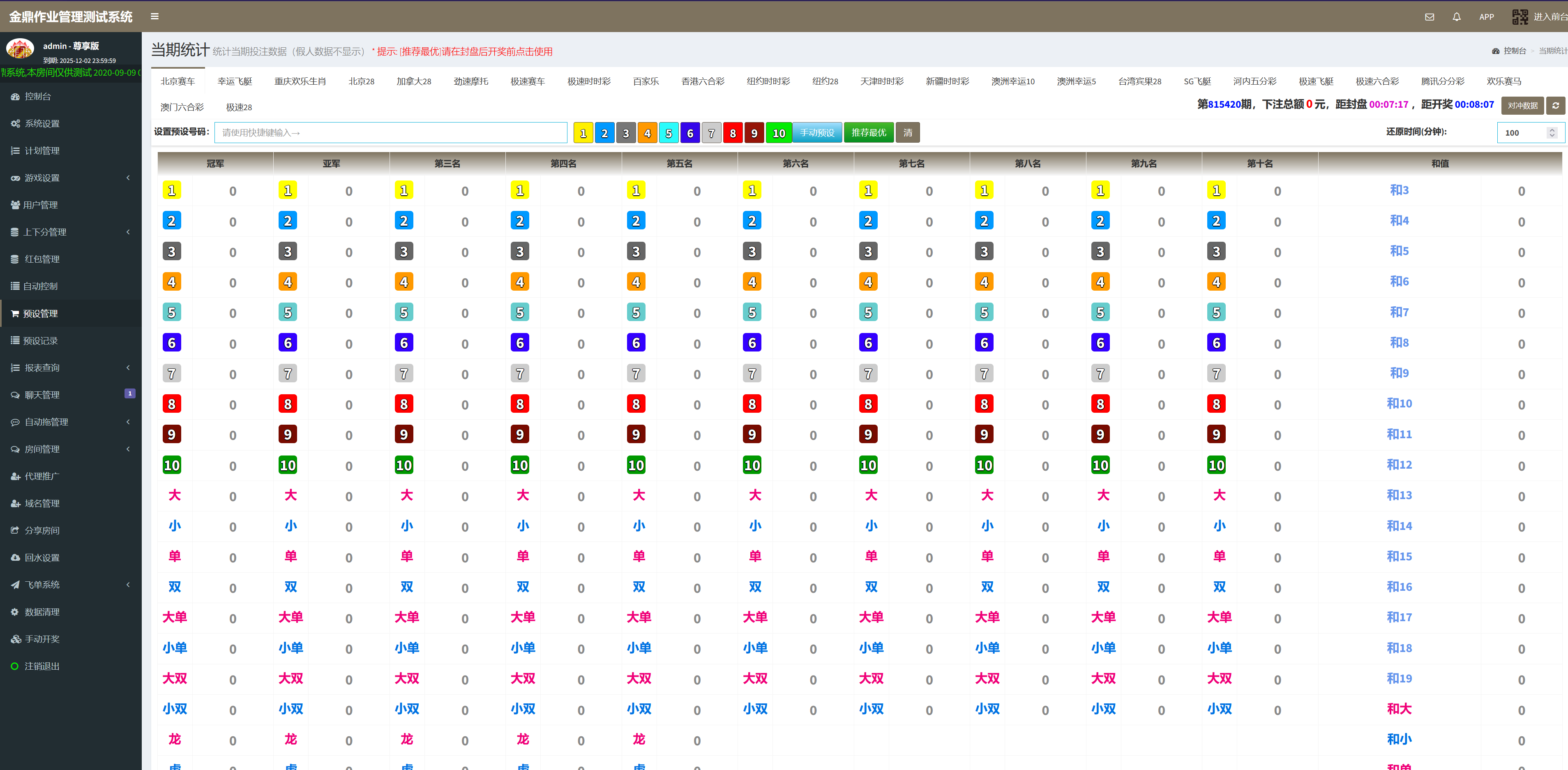Open the notification bell icon
This screenshot has width=1568, height=770.
tap(1456, 17)
